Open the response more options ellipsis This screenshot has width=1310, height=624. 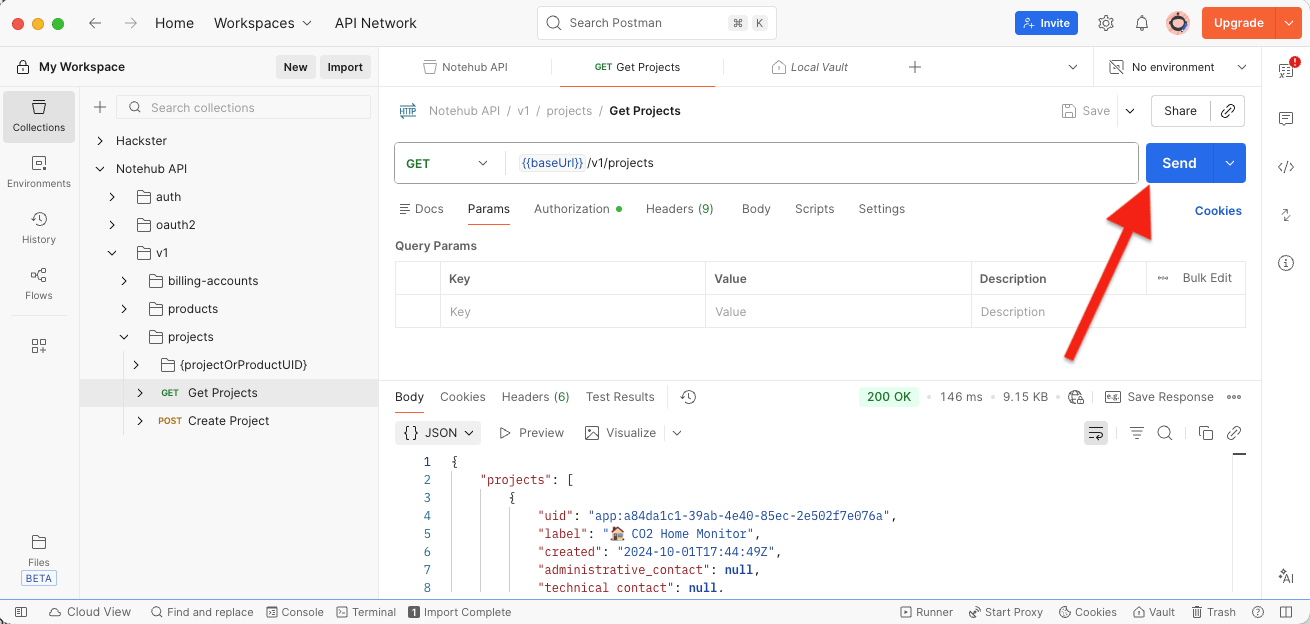1234,397
